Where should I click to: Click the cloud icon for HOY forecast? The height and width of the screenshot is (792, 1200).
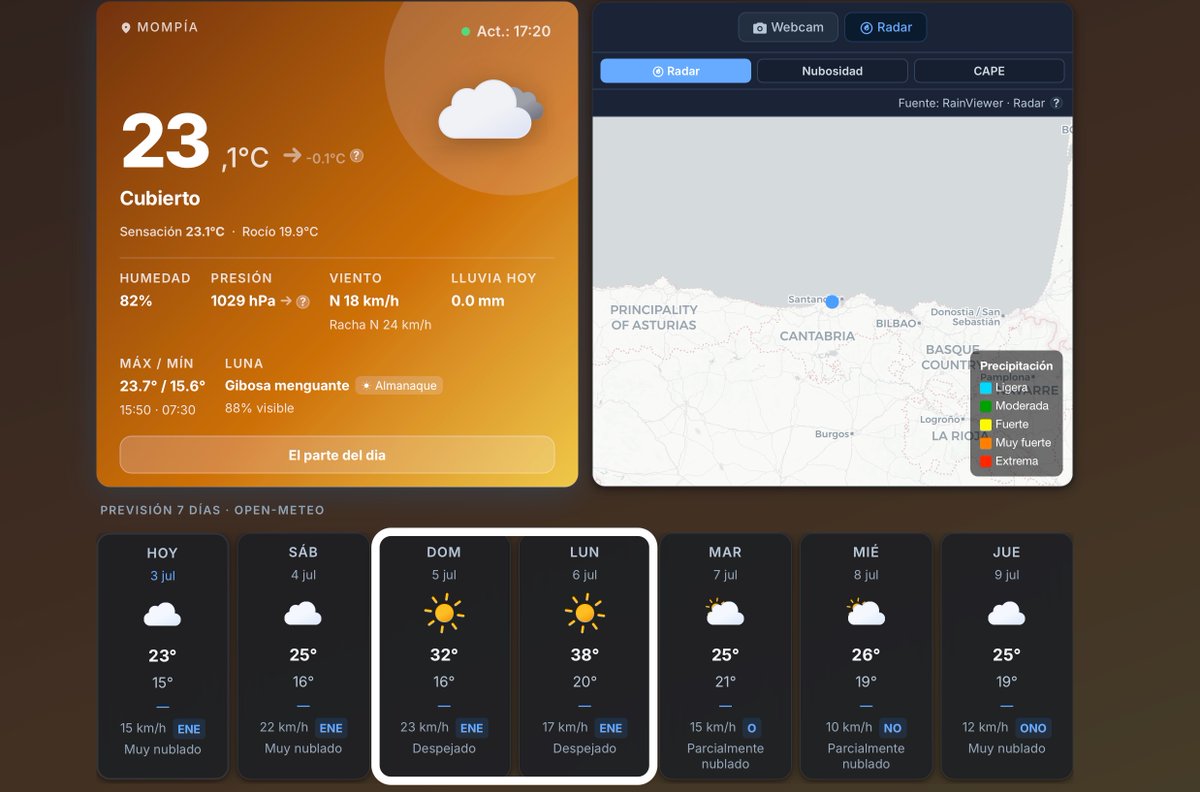click(x=162, y=614)
